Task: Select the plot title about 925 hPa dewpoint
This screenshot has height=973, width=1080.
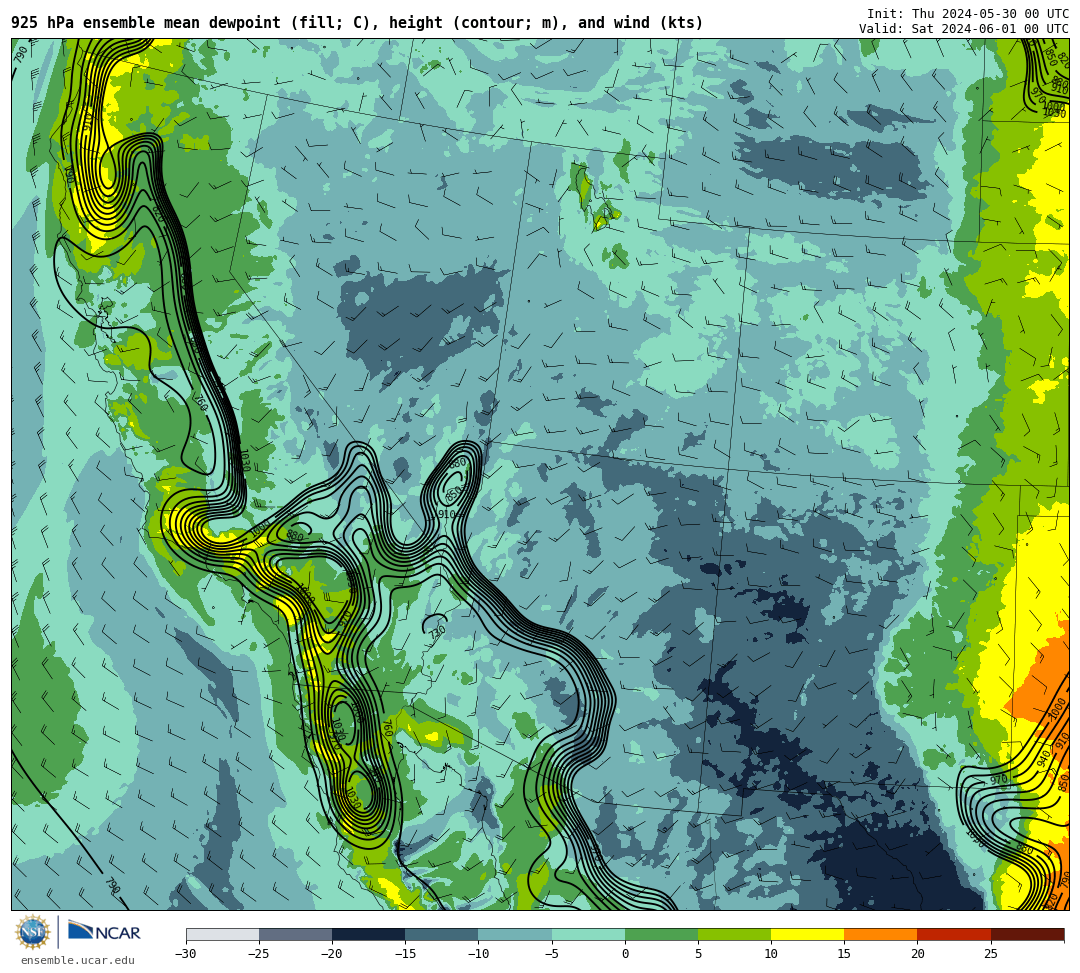Action: [357, 23]
